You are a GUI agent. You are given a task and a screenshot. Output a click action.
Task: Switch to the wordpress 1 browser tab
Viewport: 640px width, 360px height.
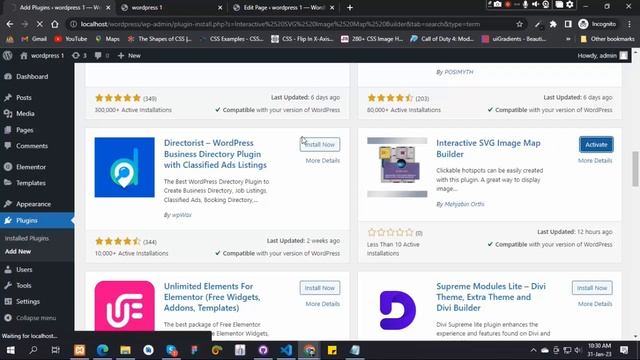pos(171,7)
